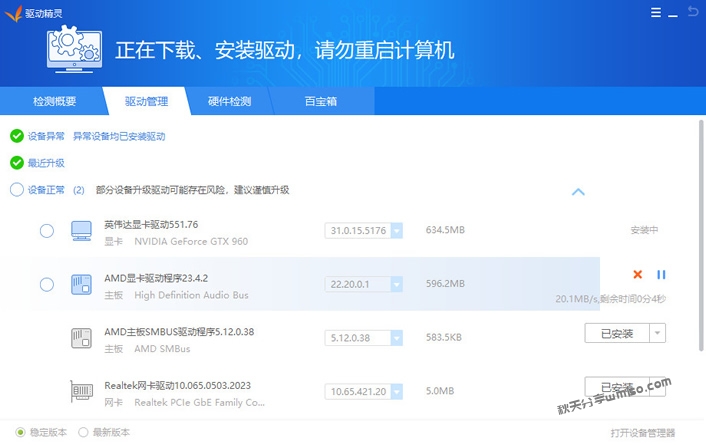Minimize the 驱动精灵 window

click(x=673, y=16)
